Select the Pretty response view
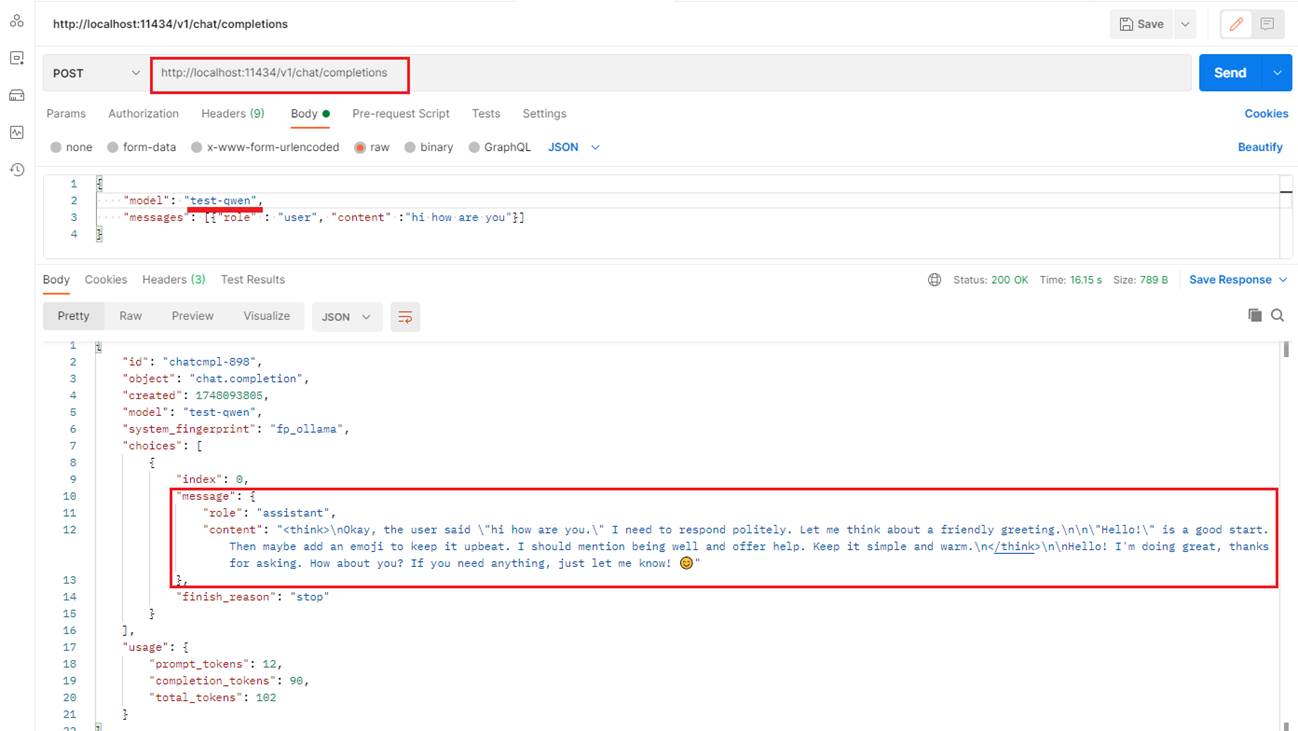 coord(73,316)
